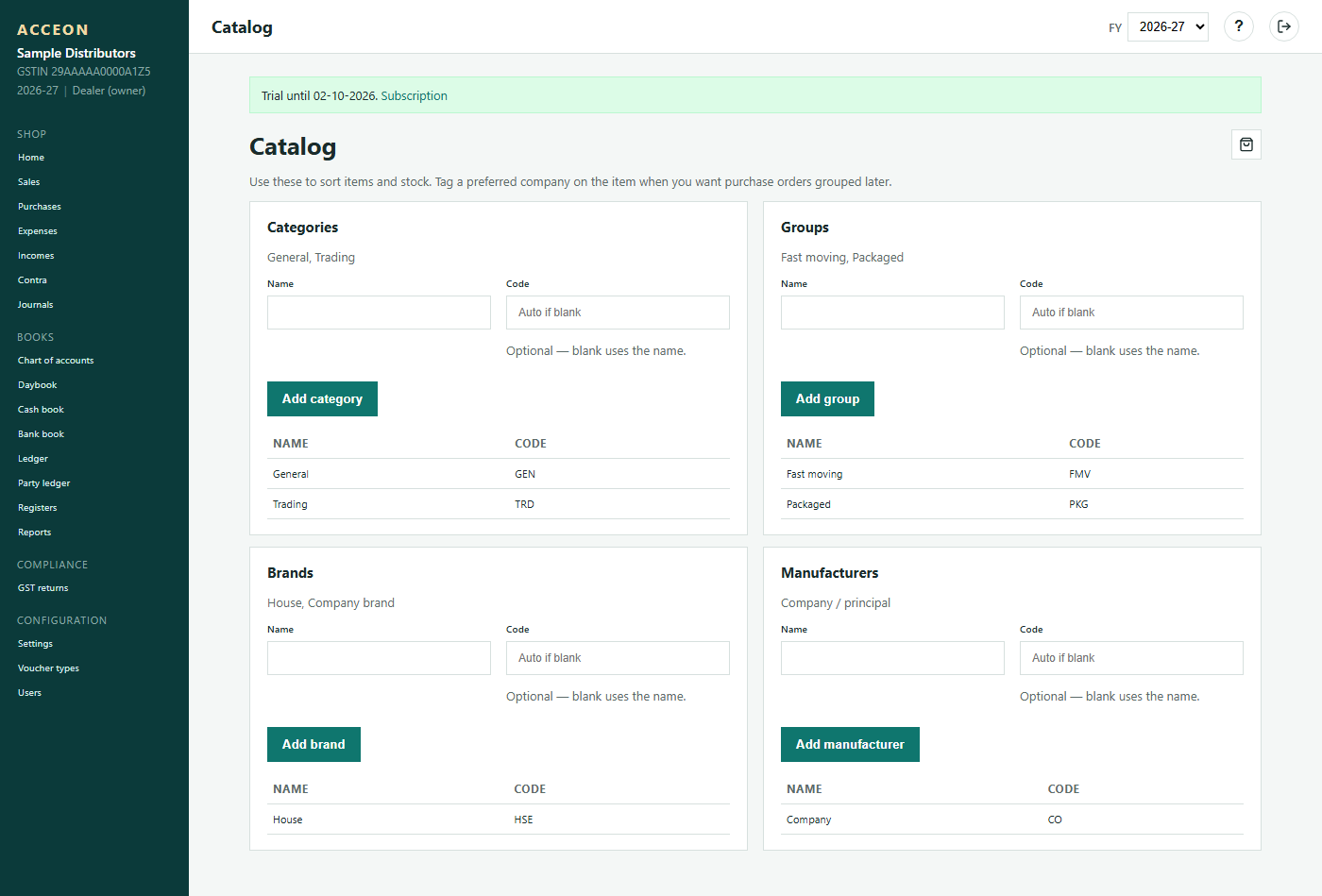Screen dimensions: 1322x896
Task: Open Incomes in the sidebar
Action: 36,256
